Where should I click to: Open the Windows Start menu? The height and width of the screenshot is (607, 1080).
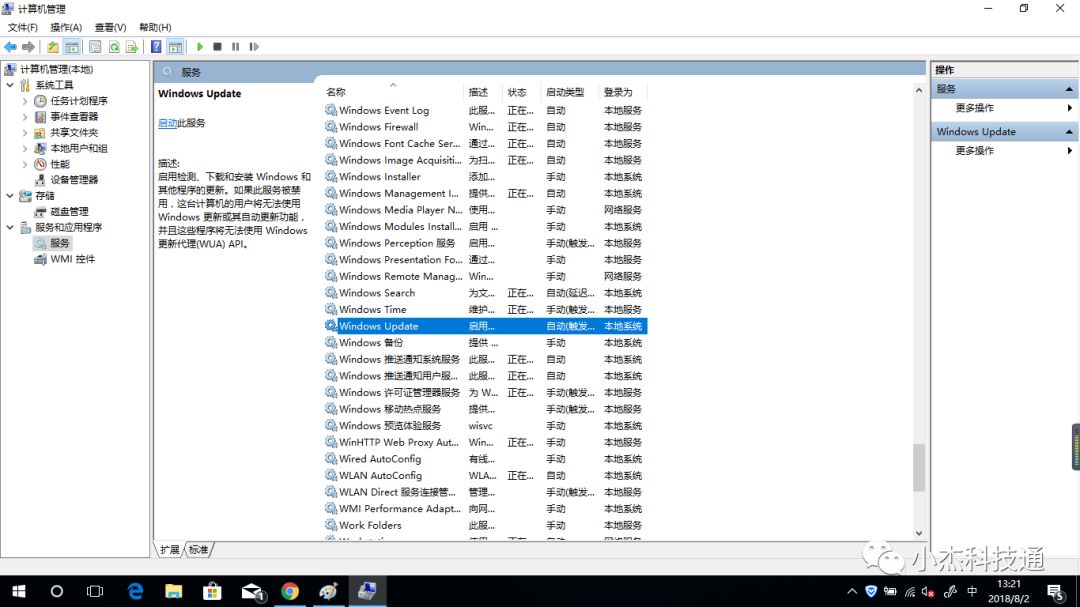19,591
